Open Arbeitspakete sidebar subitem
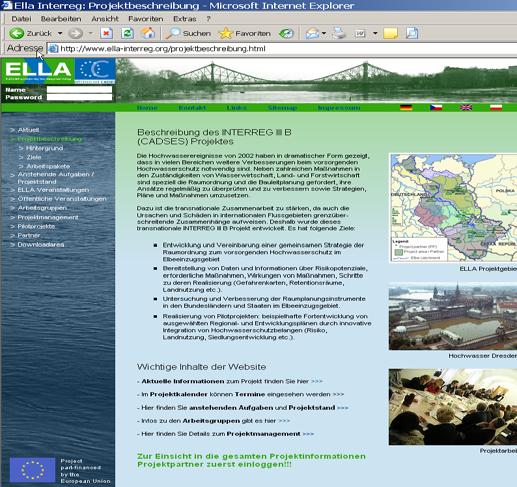The height and width of the screenshot is (487, 517). click(x=48, y=166)
